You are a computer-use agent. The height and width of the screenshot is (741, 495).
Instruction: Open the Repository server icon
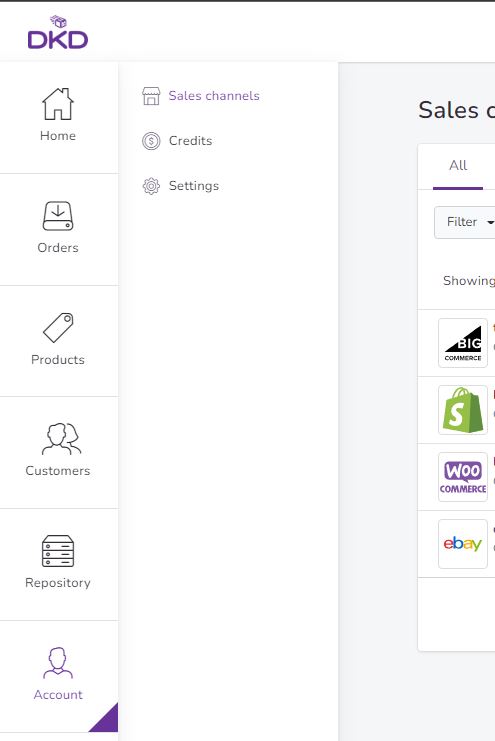click(58, 551)
